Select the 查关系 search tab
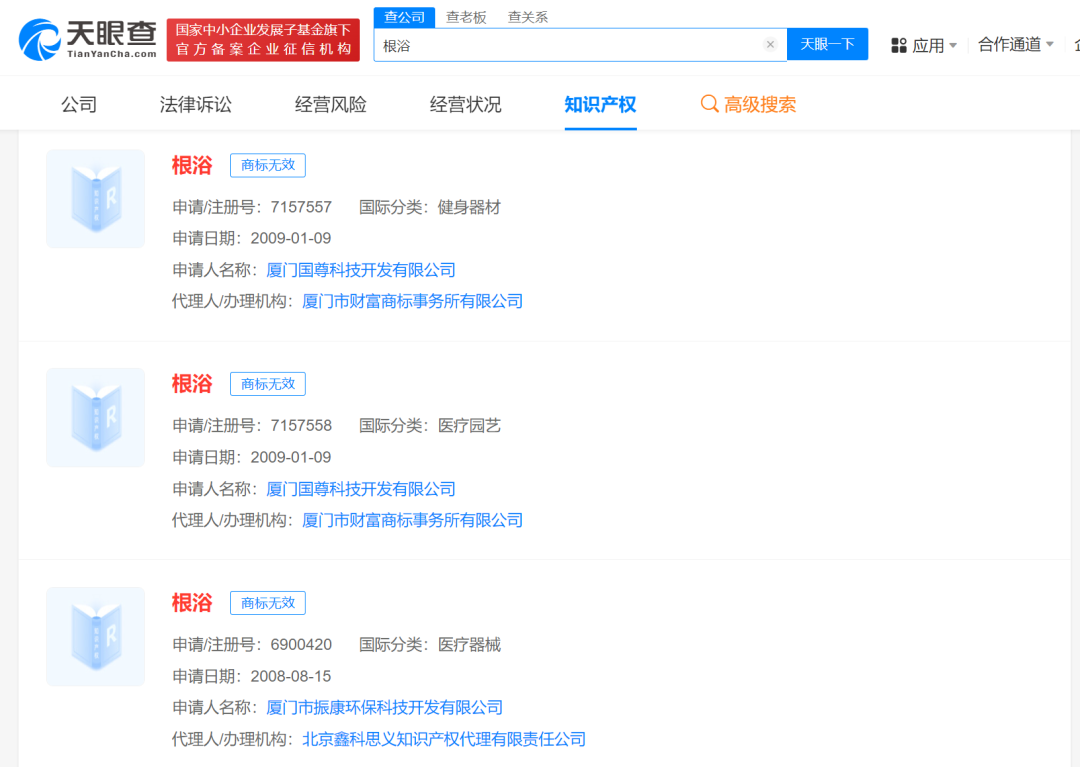1080x767 pixels. [x=528, y=17]
